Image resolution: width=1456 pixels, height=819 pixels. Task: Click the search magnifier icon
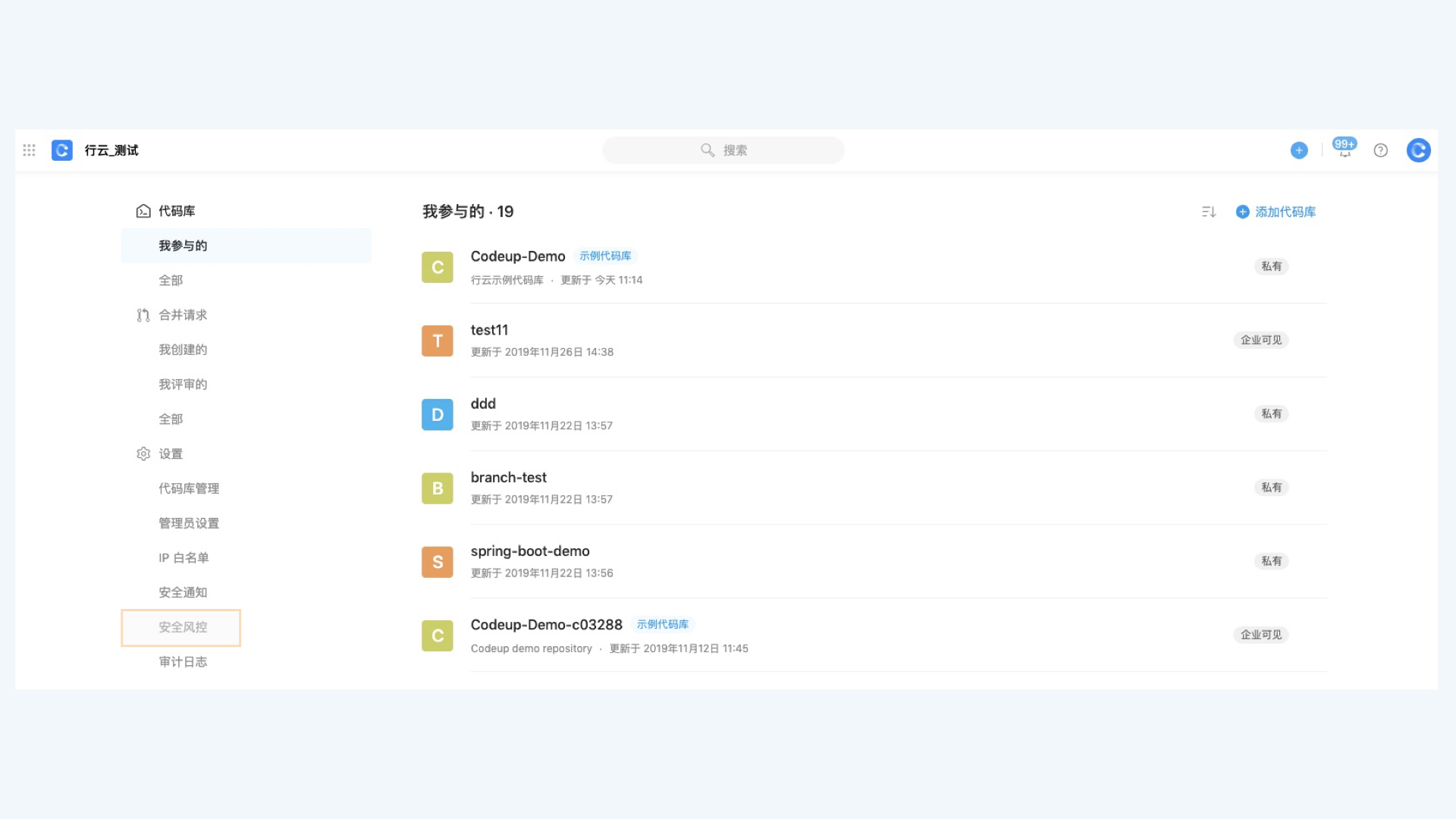click(708, 150)
